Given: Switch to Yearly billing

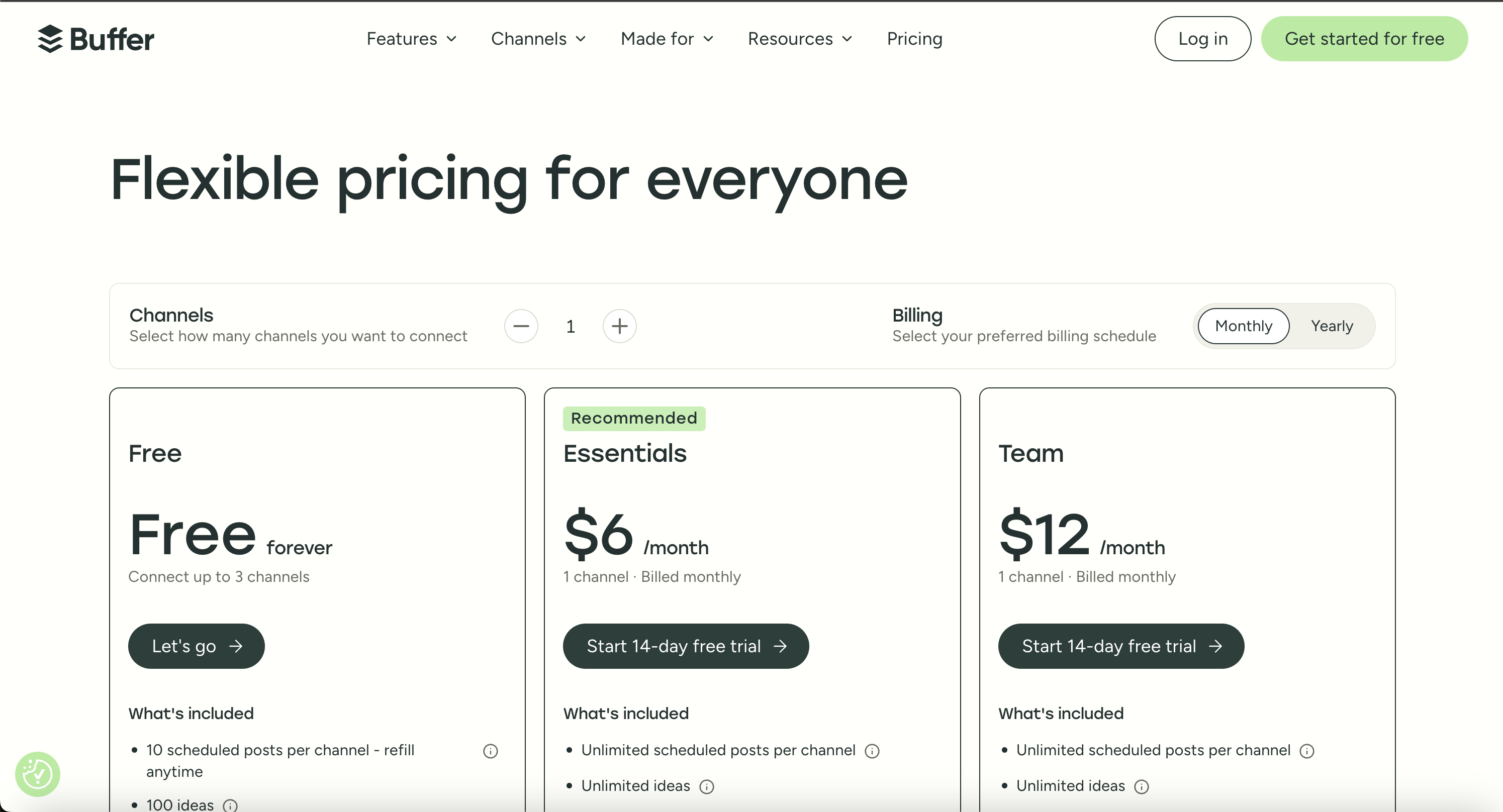Looking at the screenshot, I should click(x=1332, y=326).
